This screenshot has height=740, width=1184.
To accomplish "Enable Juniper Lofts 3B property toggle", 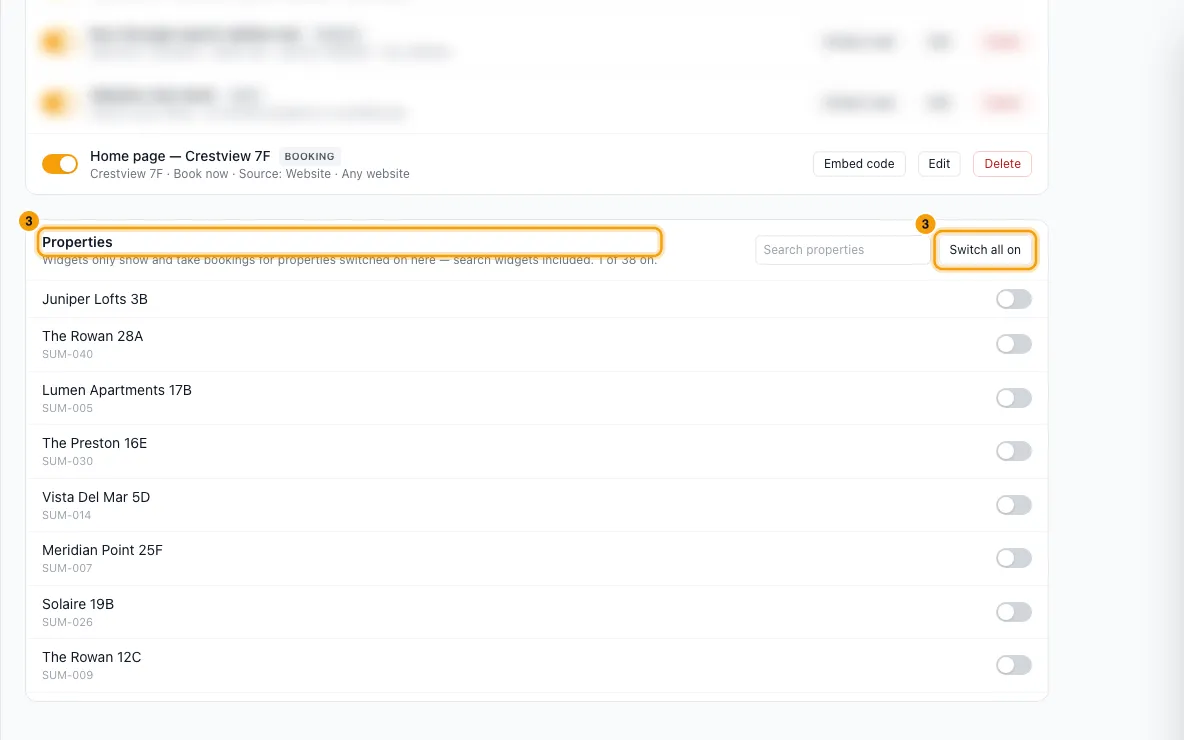I will 1013,299.
